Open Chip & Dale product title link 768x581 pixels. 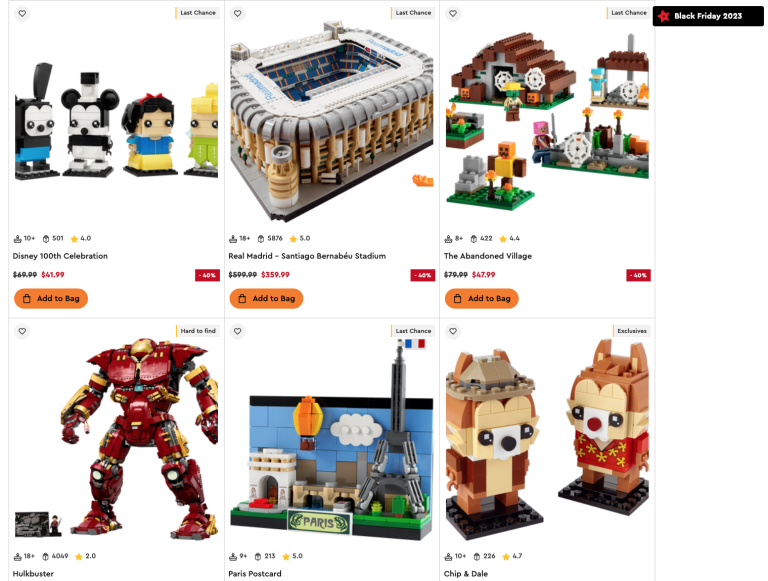point(466,574)
